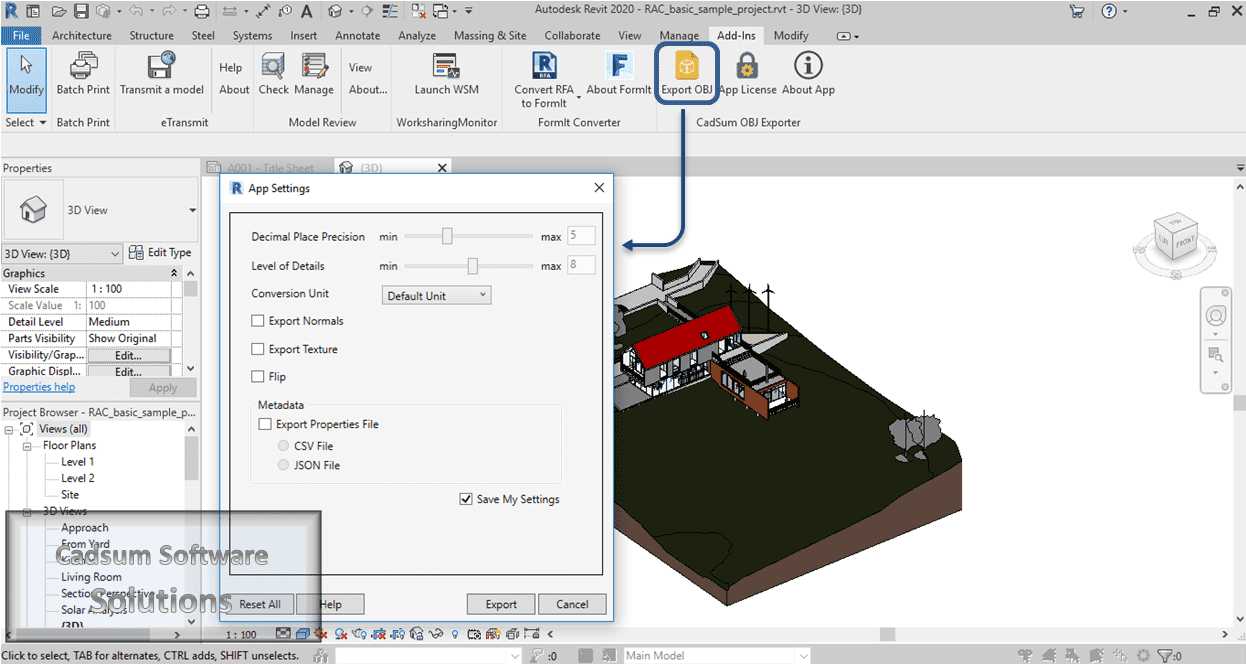Open the Collaborate ribbon tab

pos(572,35)
